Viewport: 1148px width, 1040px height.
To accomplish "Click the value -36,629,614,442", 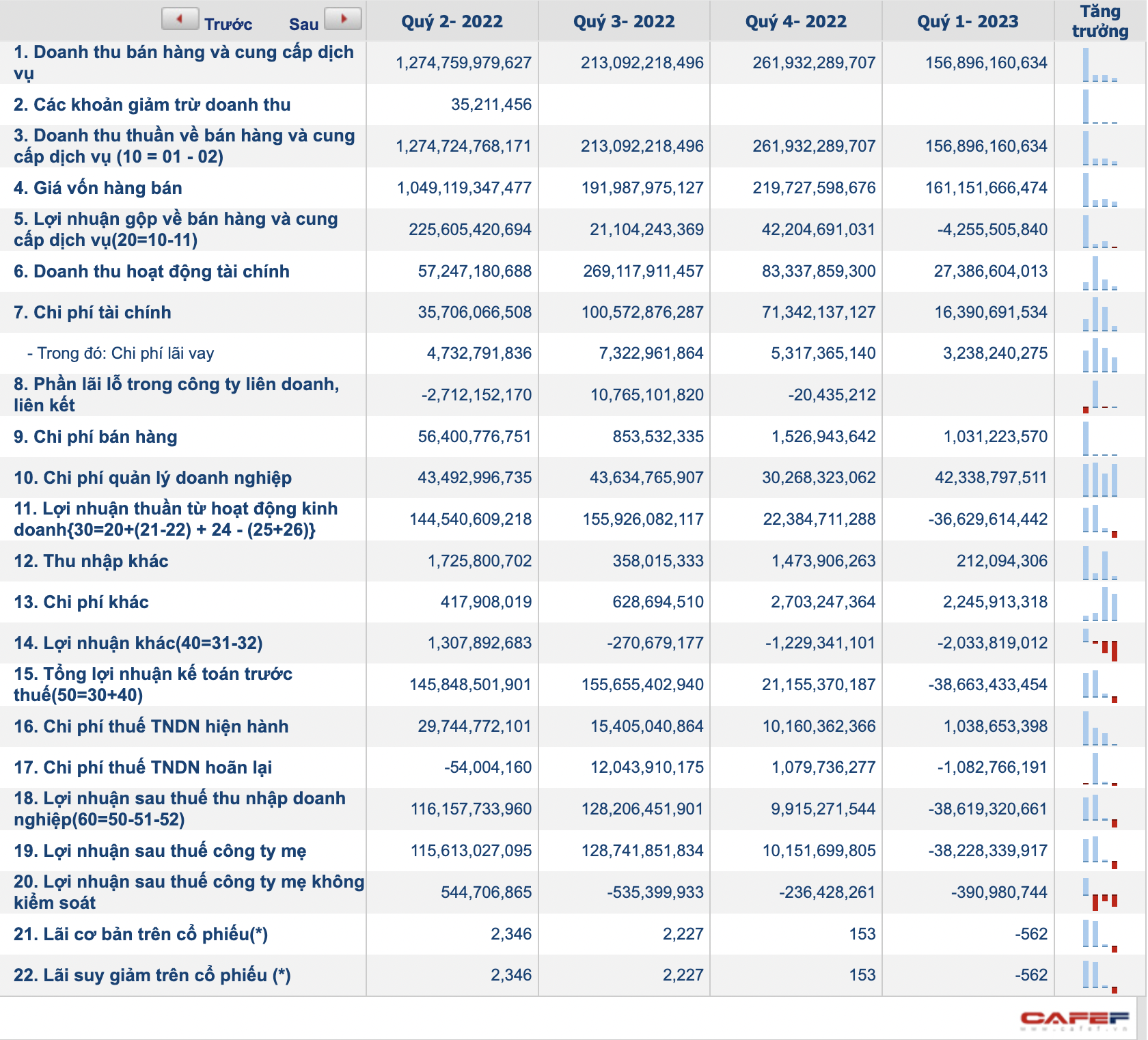I will 987,519.
